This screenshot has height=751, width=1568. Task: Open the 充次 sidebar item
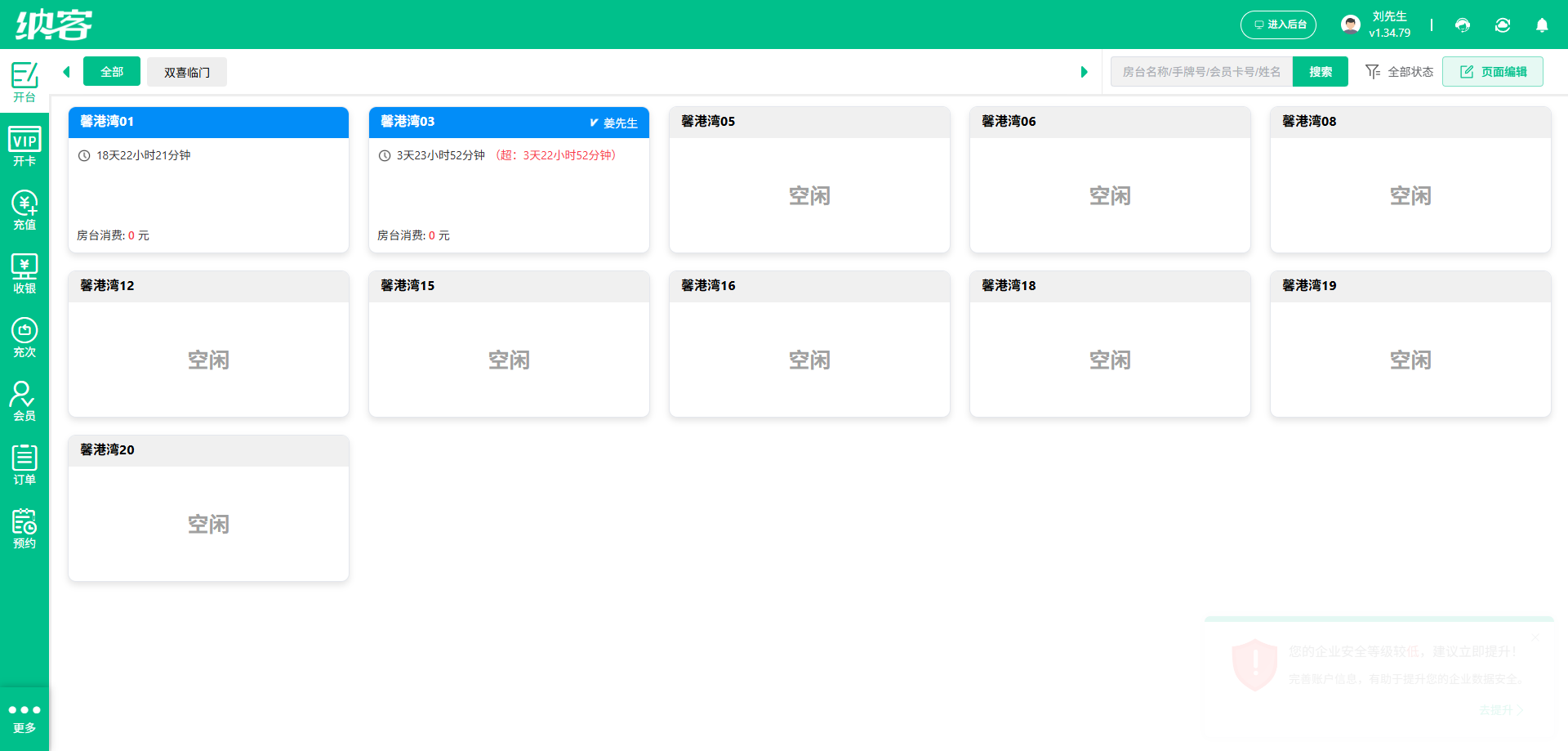[x=24, y=337]
